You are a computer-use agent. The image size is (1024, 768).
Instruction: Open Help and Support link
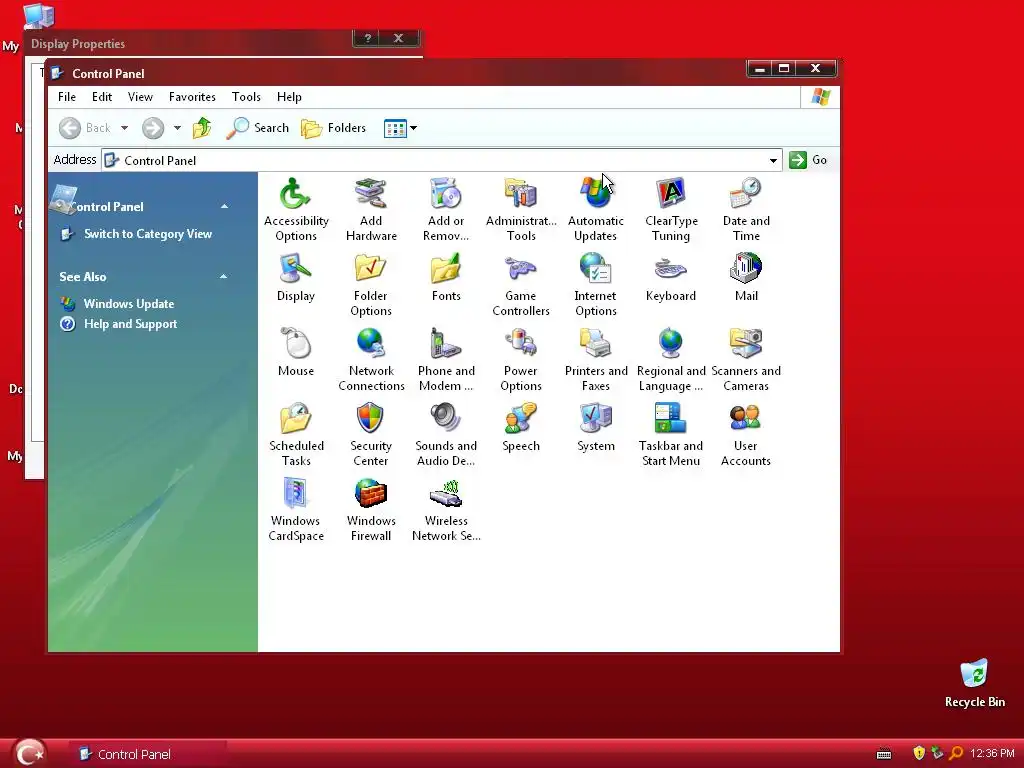click(130, 324)
